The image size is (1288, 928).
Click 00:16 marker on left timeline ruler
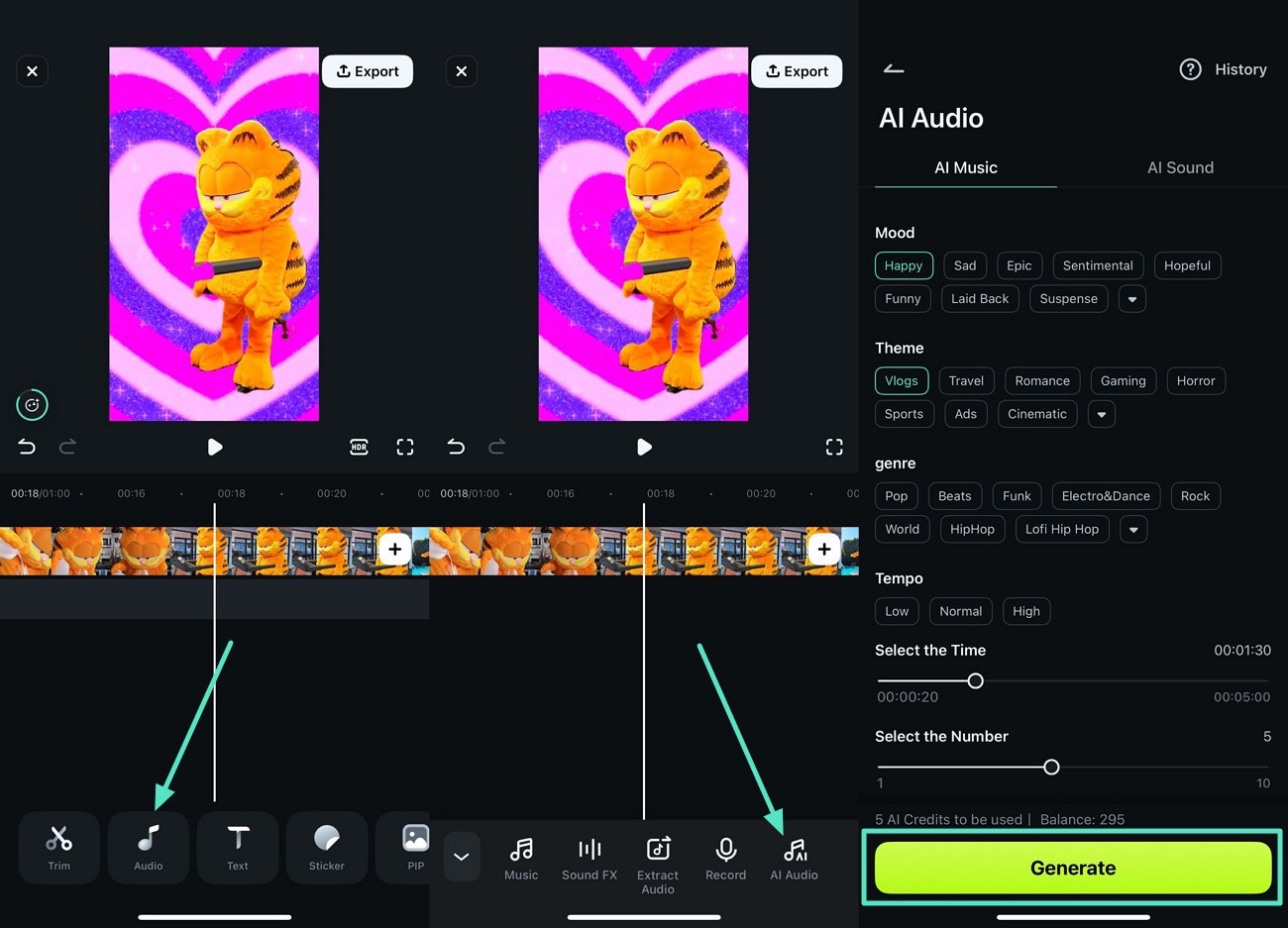point(131,493)
